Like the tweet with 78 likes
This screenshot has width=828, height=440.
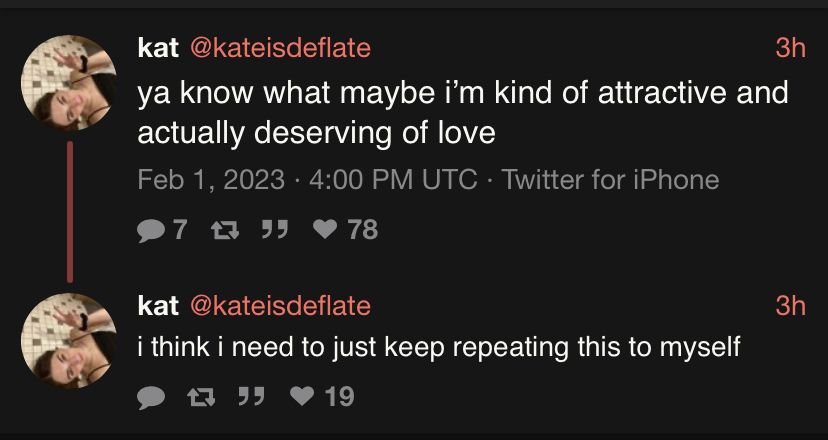(x=324, y=230)
